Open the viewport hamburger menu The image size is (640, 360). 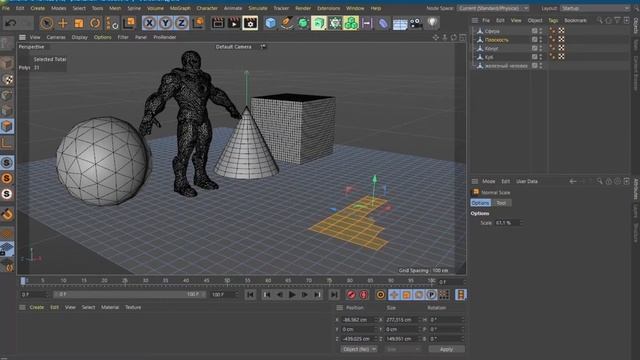tap(22, 37)
